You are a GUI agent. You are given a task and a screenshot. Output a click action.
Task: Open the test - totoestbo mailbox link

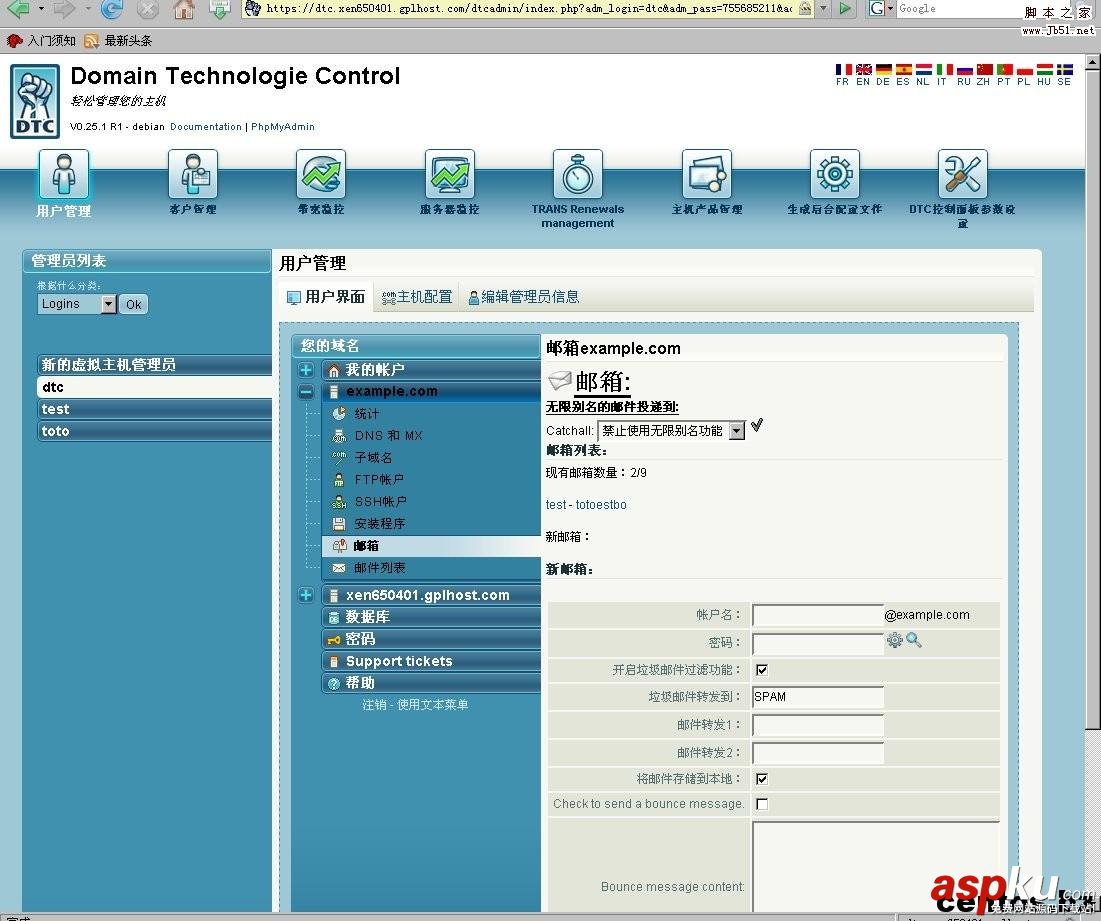[586, 505]
